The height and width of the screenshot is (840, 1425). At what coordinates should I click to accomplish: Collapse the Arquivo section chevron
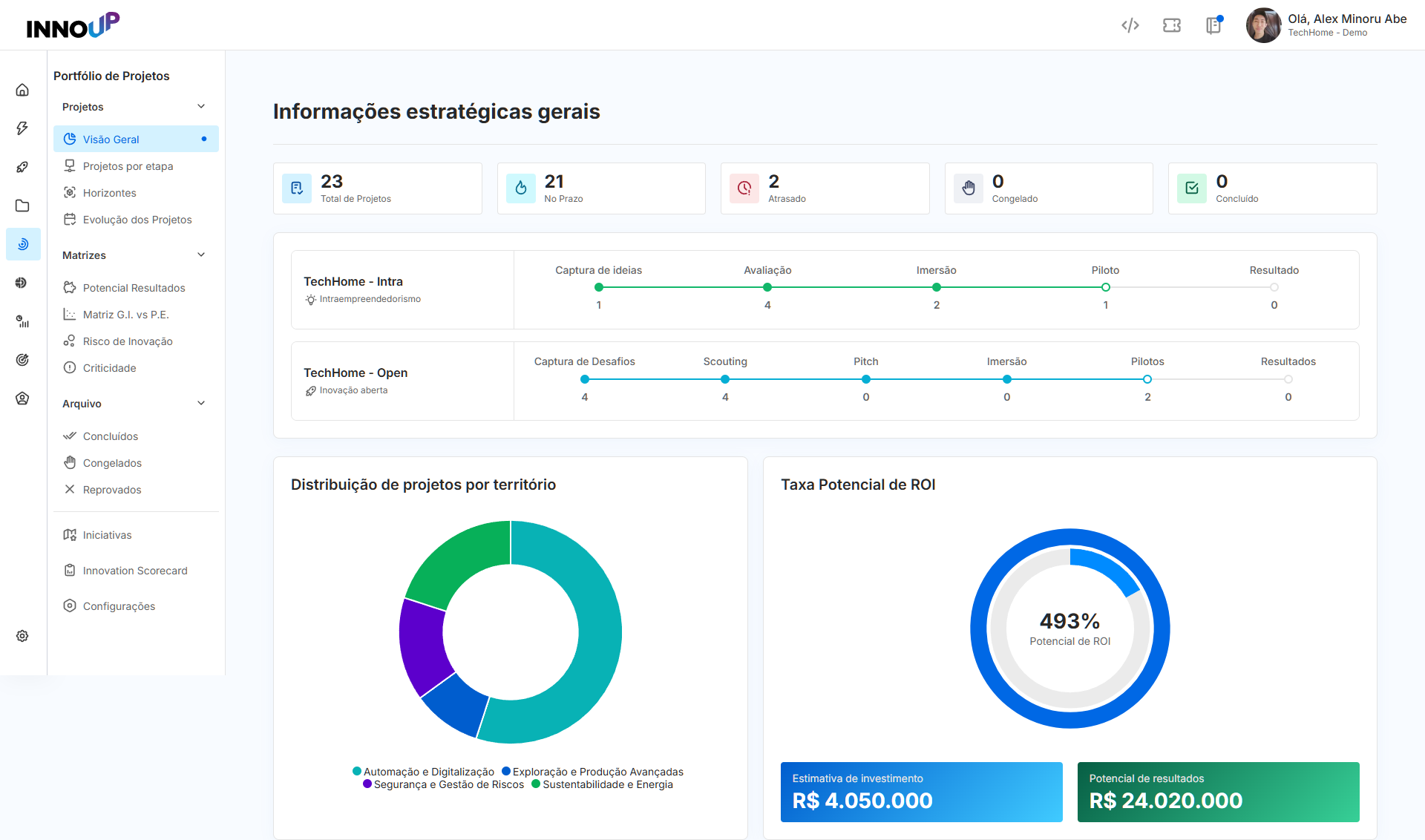click(x=201, y=403)
